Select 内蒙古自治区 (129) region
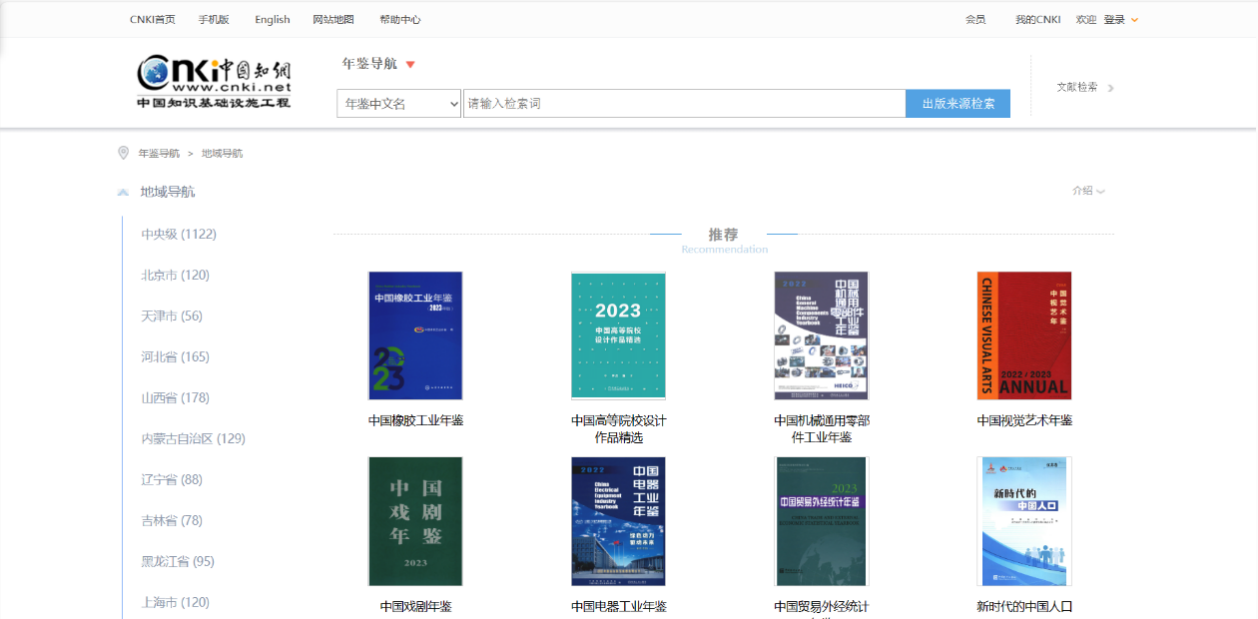Viewport: 1258px width, 619px height. tap(193, 439)
